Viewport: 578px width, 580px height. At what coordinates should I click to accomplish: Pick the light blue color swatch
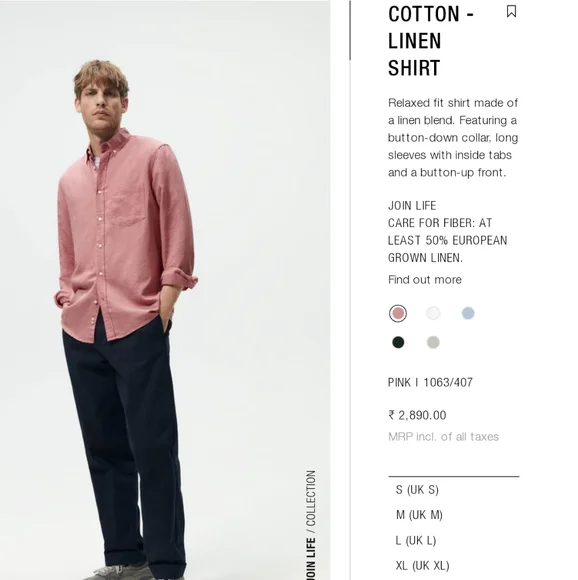pos(468,313)
